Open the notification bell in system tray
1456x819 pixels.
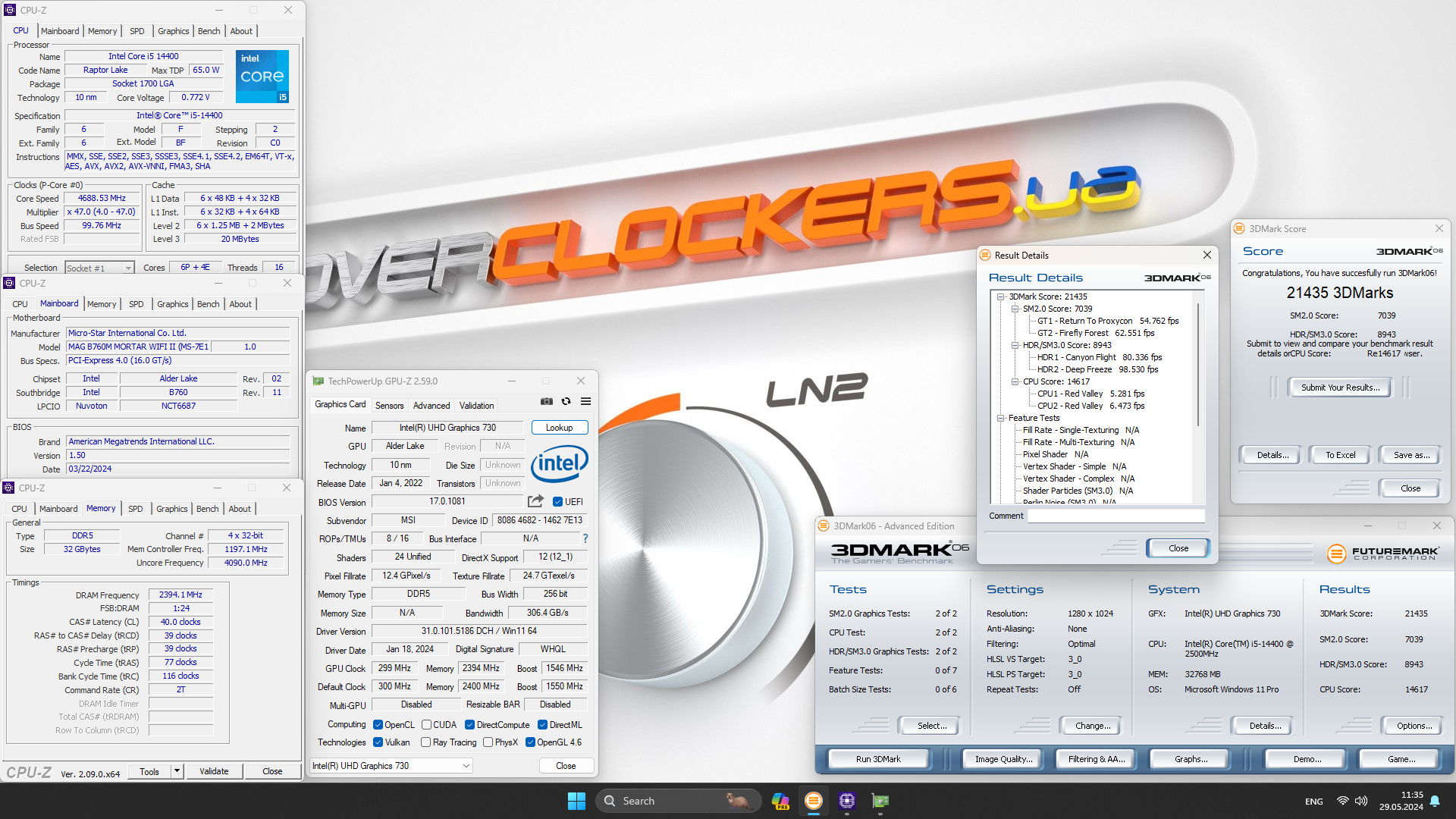(x=1435, y=801)
